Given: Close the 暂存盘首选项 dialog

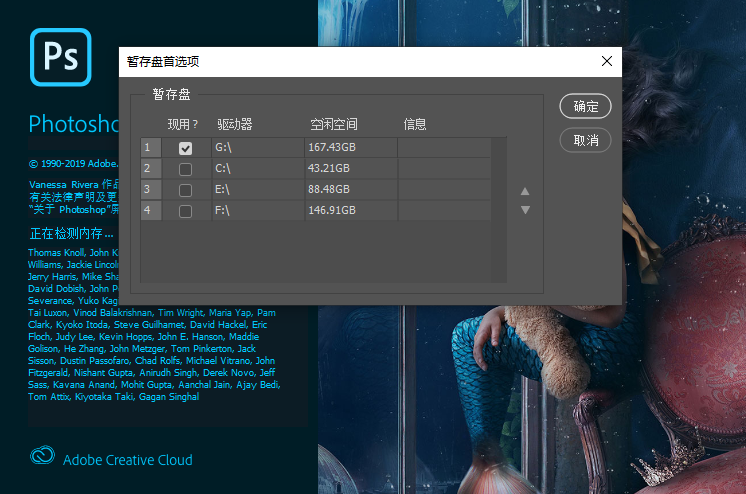Looking at the screenshot, I should (x=607, y=61).
